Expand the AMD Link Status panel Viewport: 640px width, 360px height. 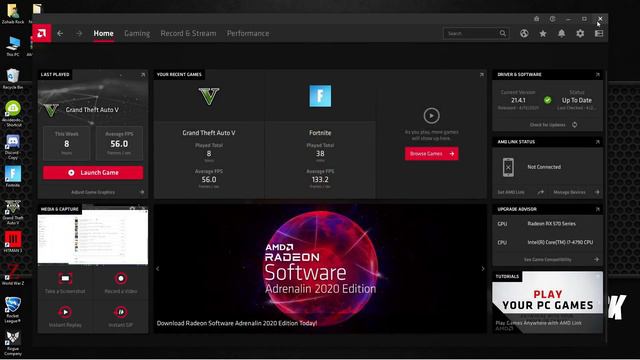pos(598,142)
